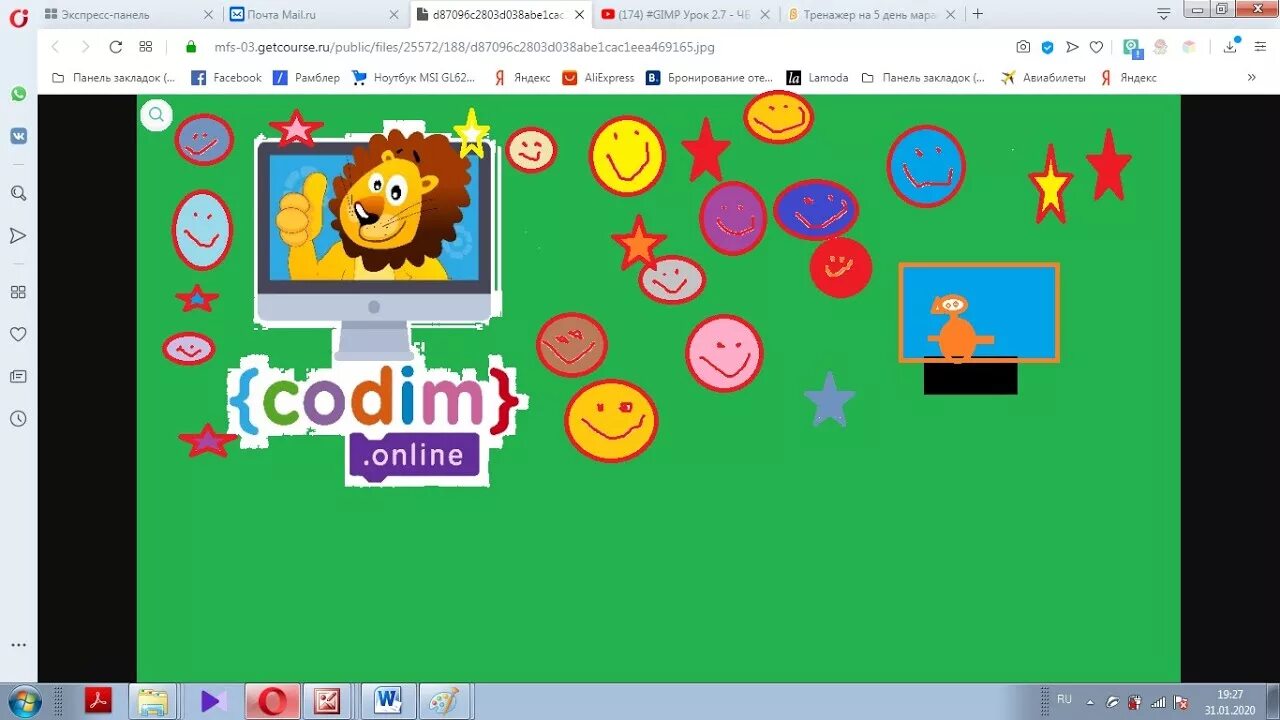Open the taskbar clock showing 19:27
1280x720 pixels.
tap(1230, 701)
